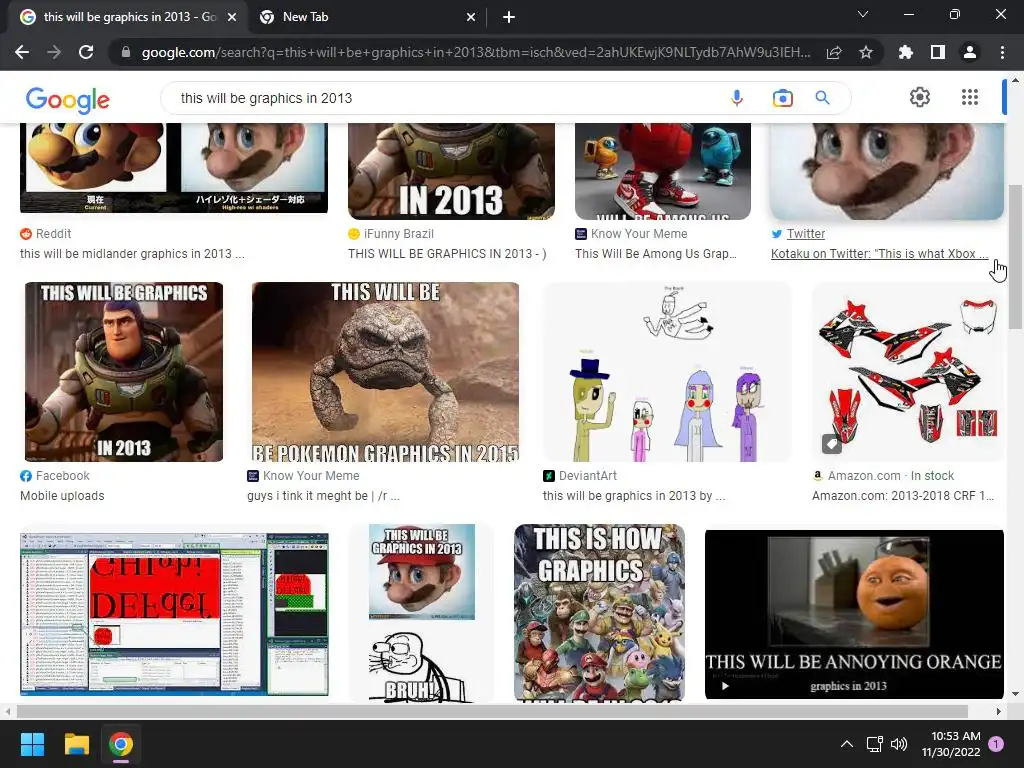Image resolution: width=1024 pixels, height=768 pixels.
Task: Open the realistic Mario Twitter thumbnail
Action: [x=887, y=171]
